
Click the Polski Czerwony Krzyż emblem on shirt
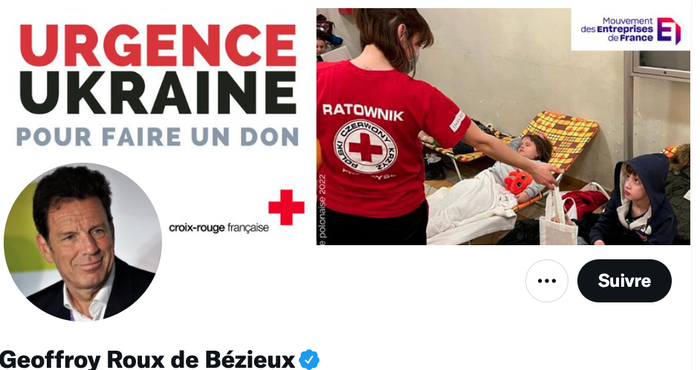click(x=366, y=147)
